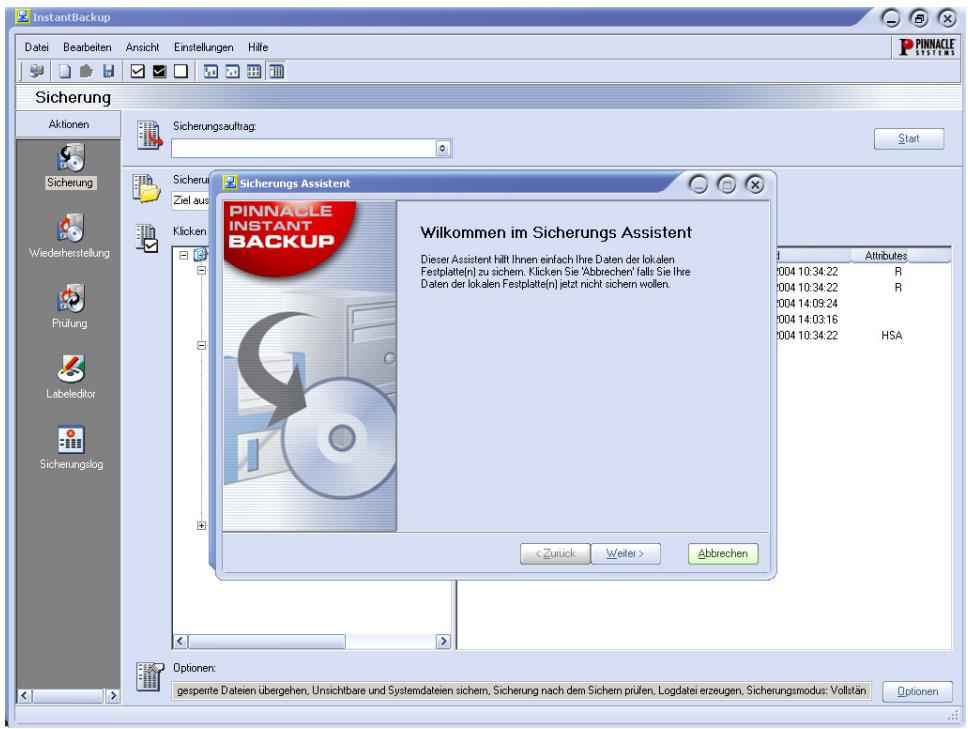This screenshot has height=729, width=968.
Task: Click Abbrechen to cancel the assistant
Action: [x=723, y=554]
